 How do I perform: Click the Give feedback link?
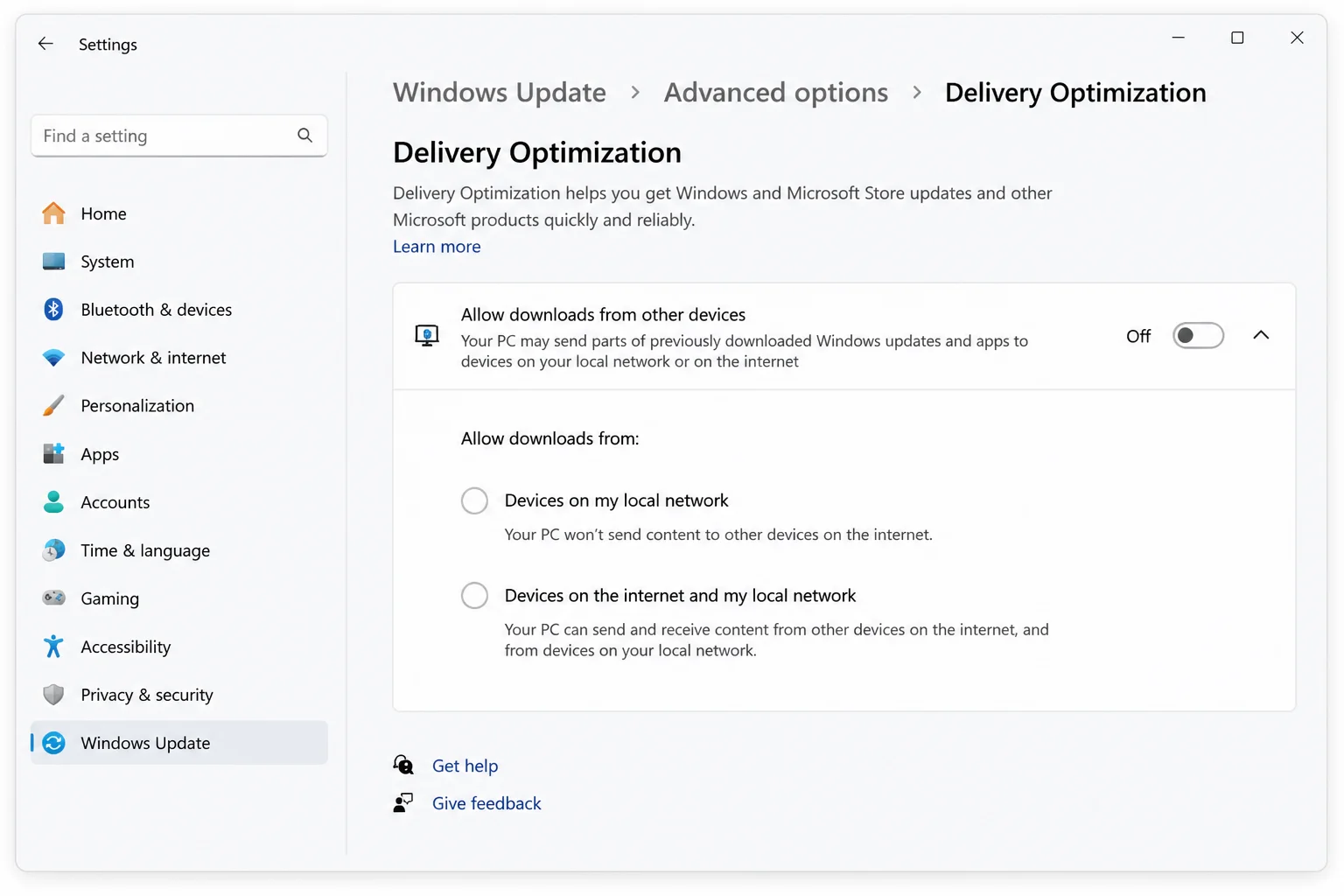click(486, 803)
